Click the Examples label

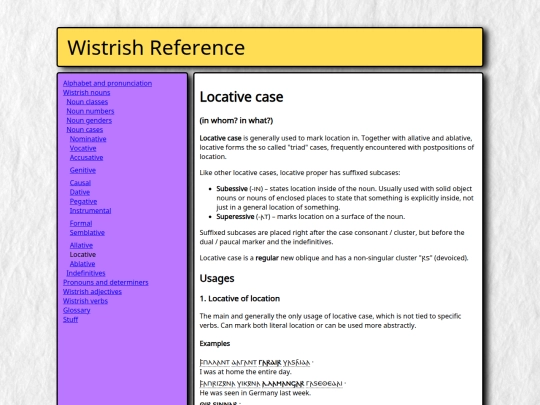click(x=215, y=344)
